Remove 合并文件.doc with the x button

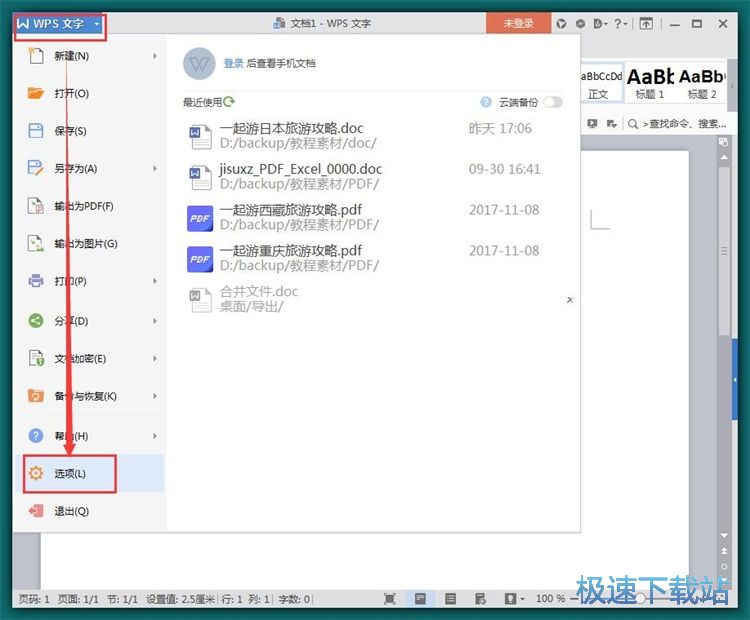pyautogui.click(x=570, y=300)
